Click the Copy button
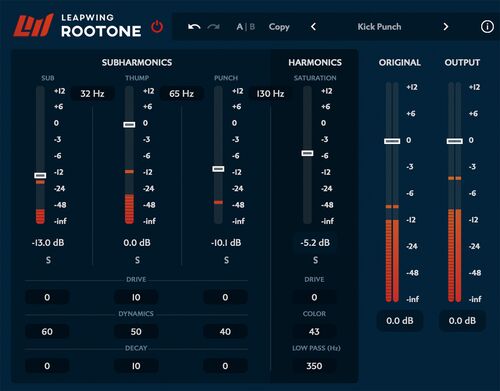The width and height of the screenshot is (500, 391). click(279, 27)
